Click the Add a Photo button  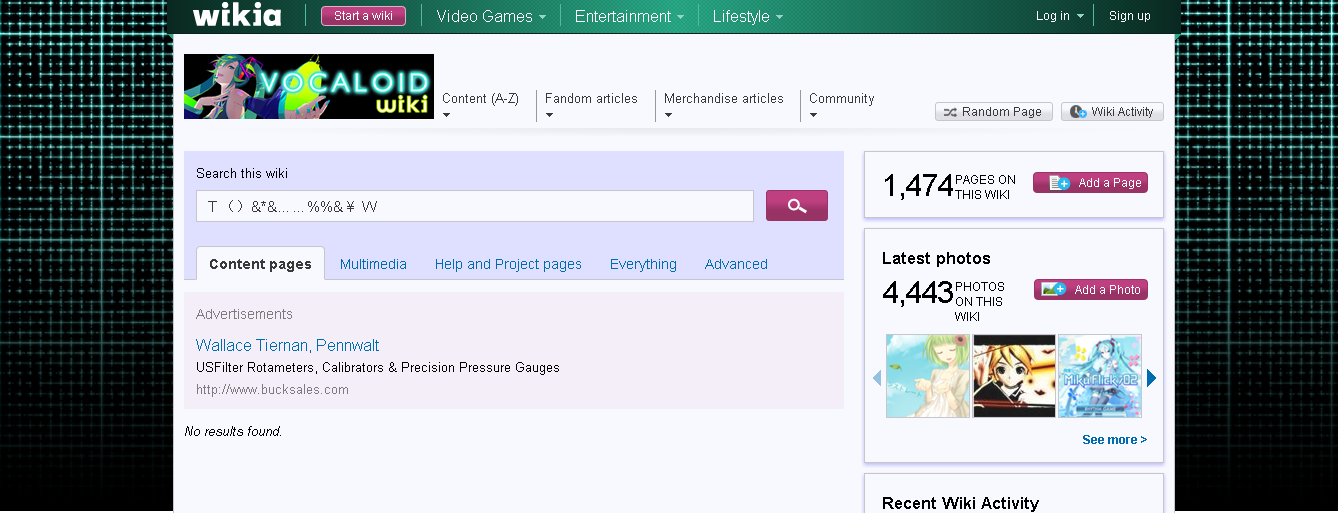pyautogui.click(x=1091, y=290)
